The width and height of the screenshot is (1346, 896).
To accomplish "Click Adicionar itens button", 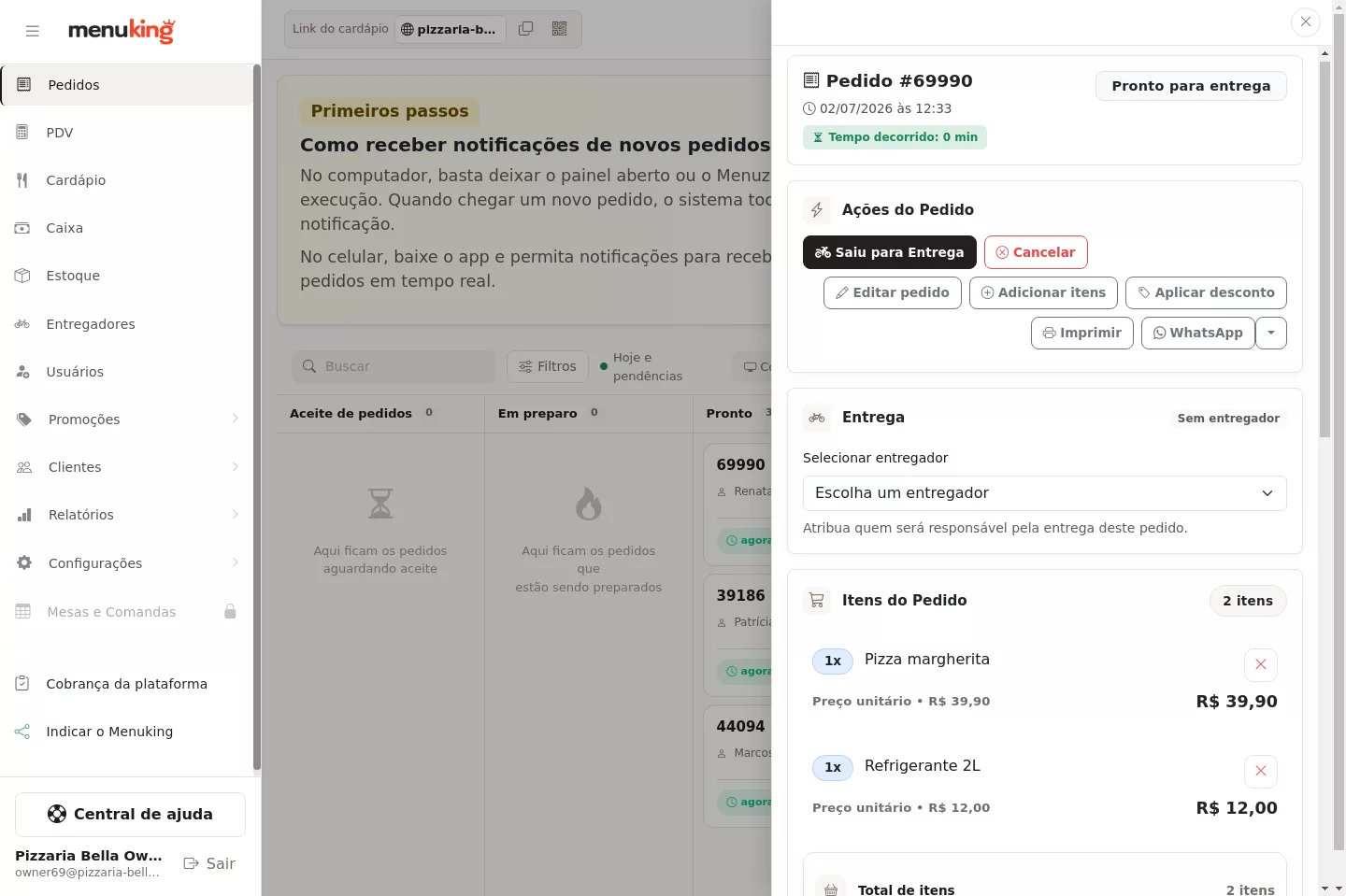I will click(x=1043, y=292).
